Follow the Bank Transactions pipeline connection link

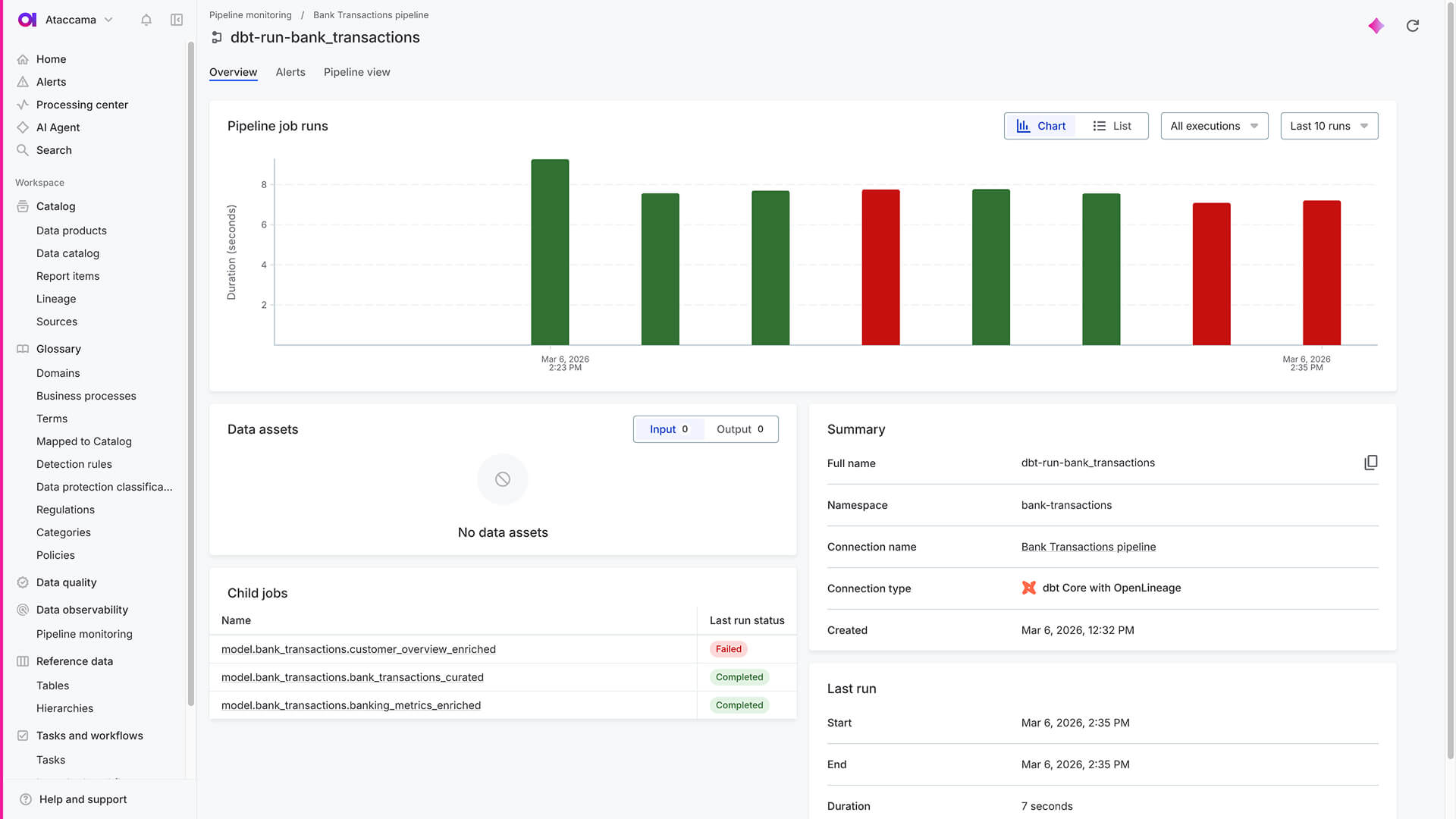pyautogui.click(x=1088, y=547)
